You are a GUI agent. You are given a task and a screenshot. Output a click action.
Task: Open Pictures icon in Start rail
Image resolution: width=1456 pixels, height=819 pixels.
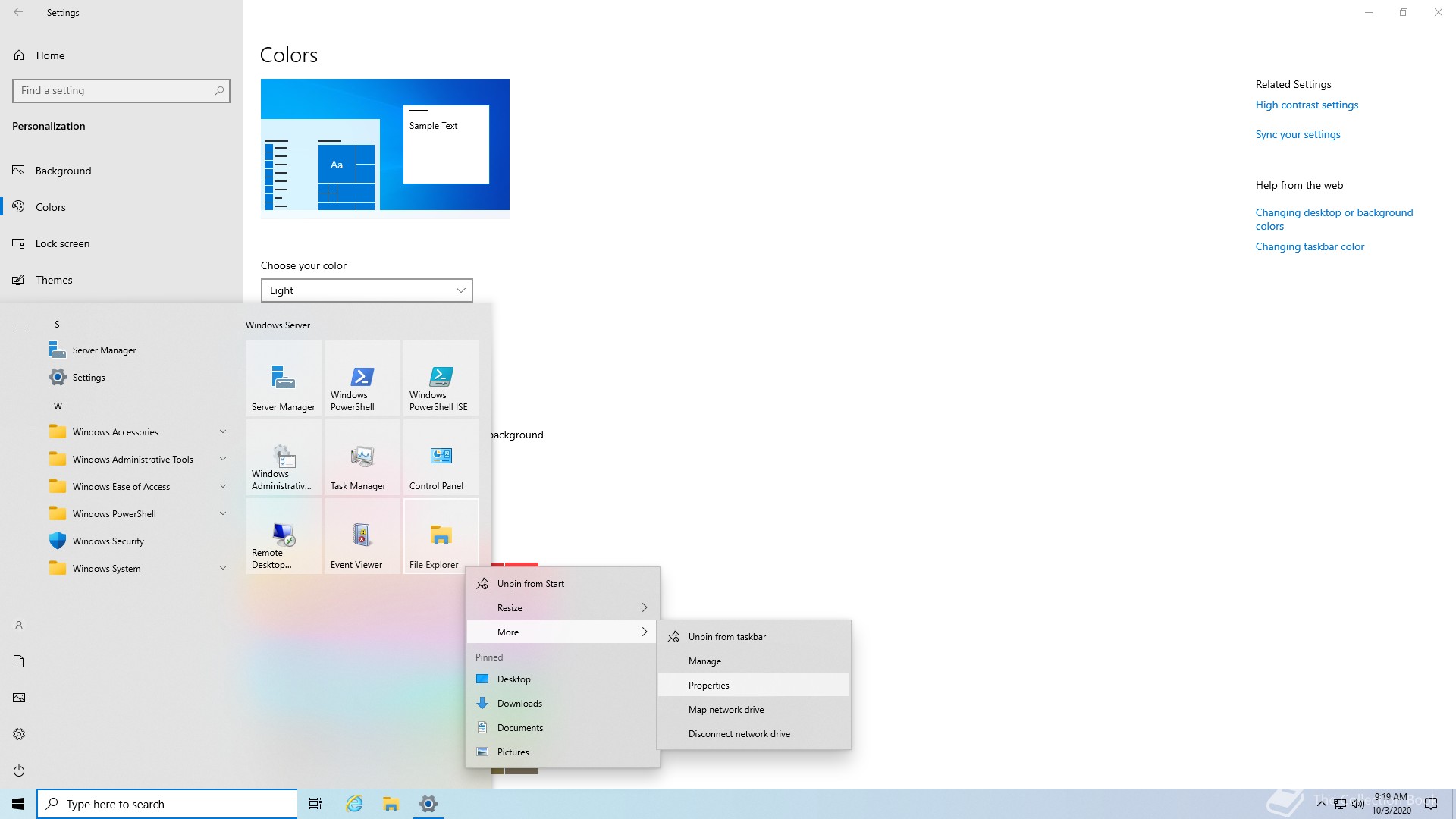[x=19, y=698]
